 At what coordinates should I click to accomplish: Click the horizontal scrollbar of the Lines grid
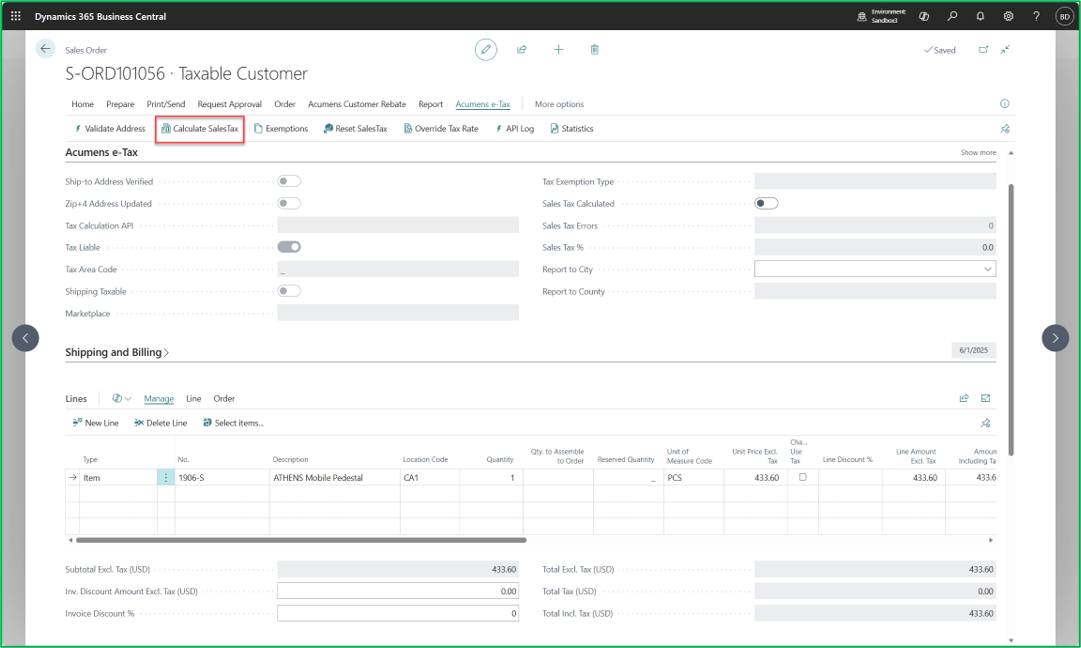click(301, 540)
